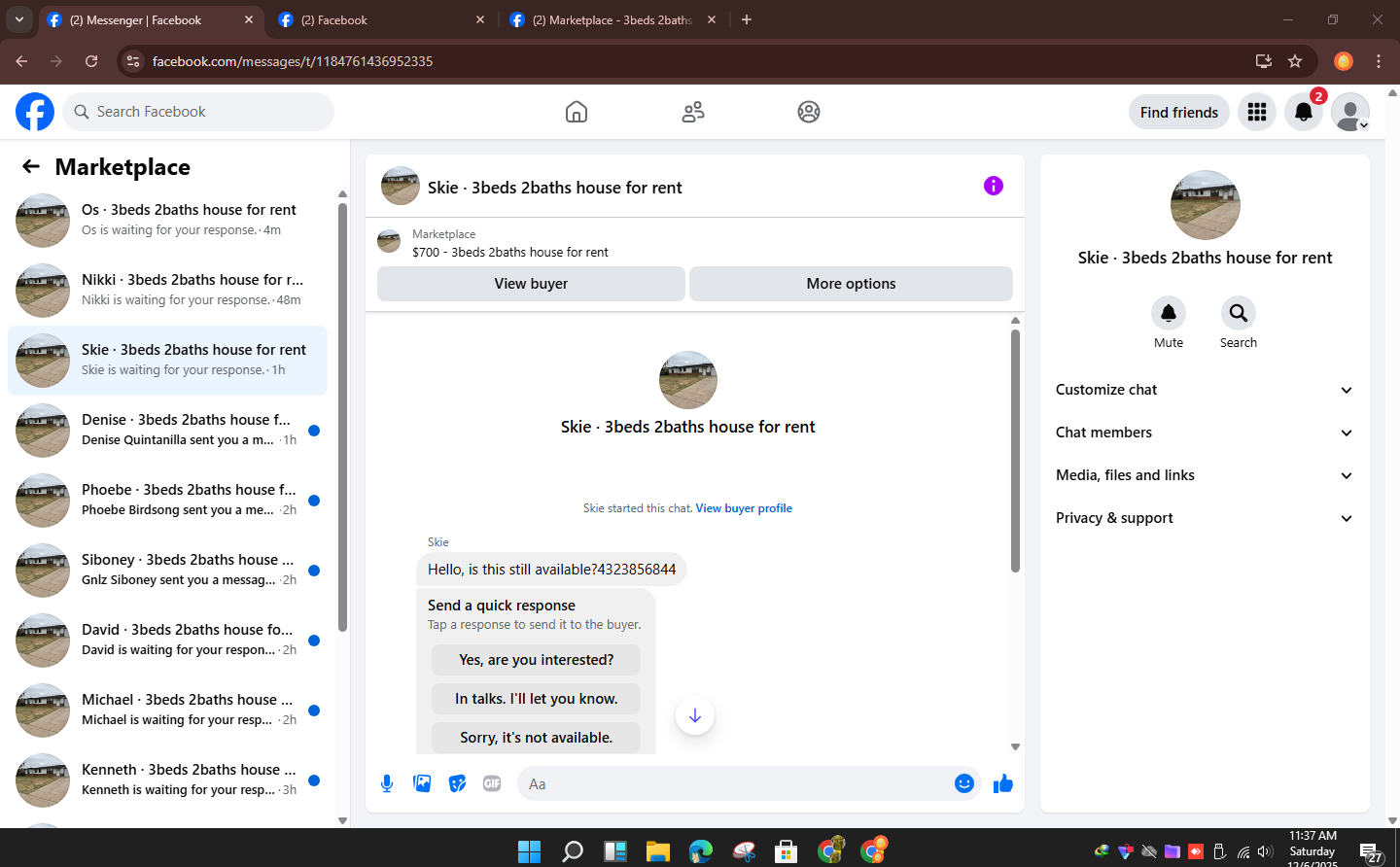Click the listing thumbnail in chat header
This screenshot has height=867, width=1400.
coord(401,186)
